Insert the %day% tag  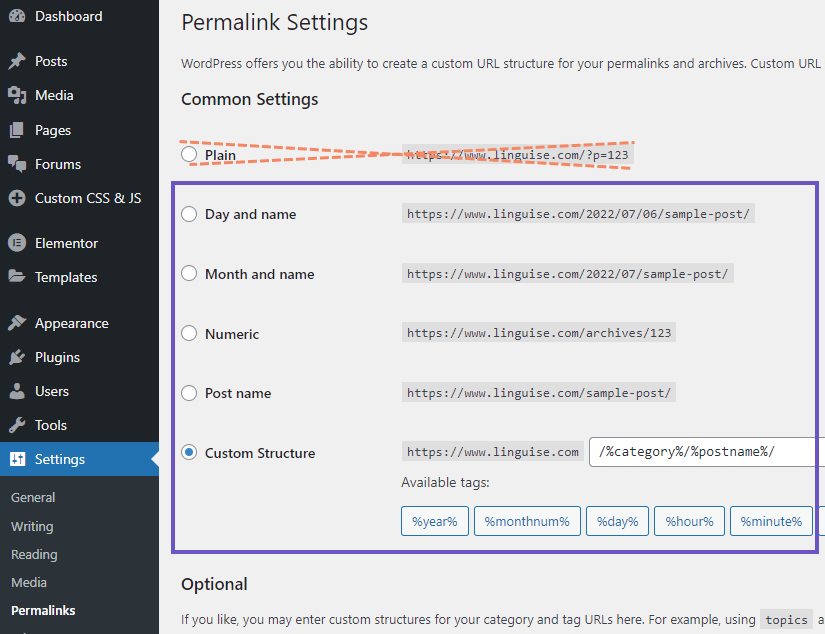pos(617,521)
